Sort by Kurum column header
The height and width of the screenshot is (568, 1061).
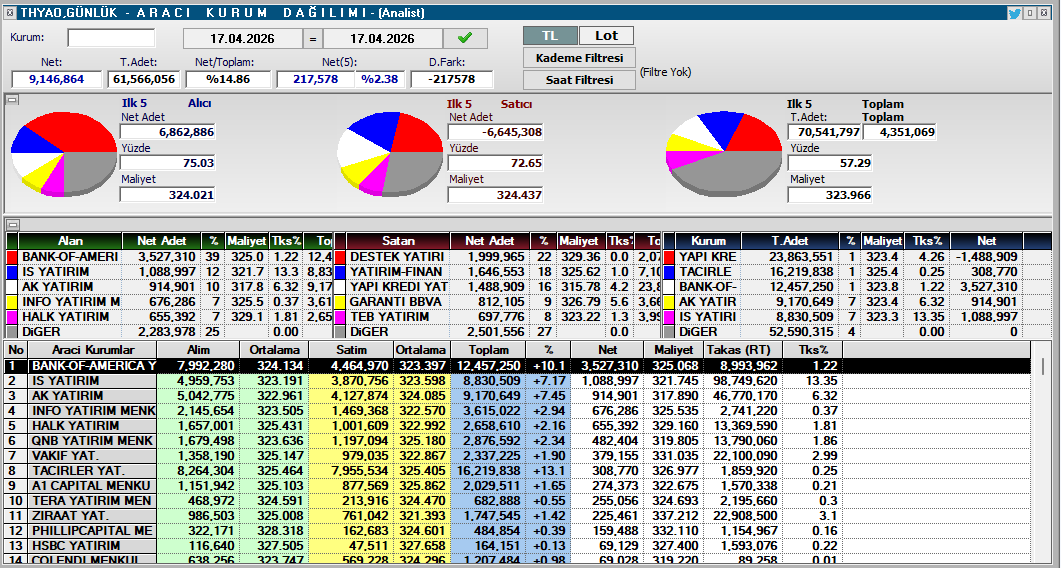click(708, 241)
